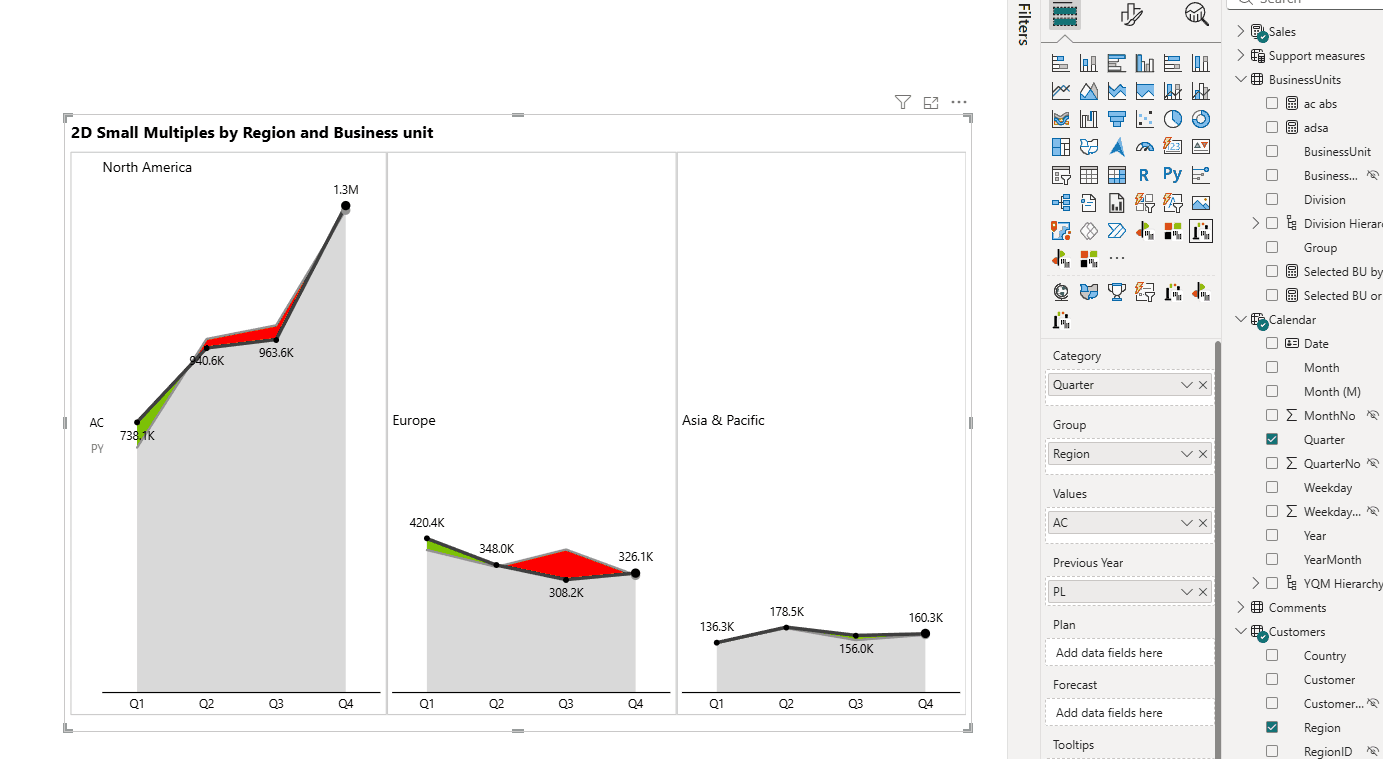Open the Analytics magnifier tab
Viewport: 1383px width, 759px height.
coord(1196,14)
